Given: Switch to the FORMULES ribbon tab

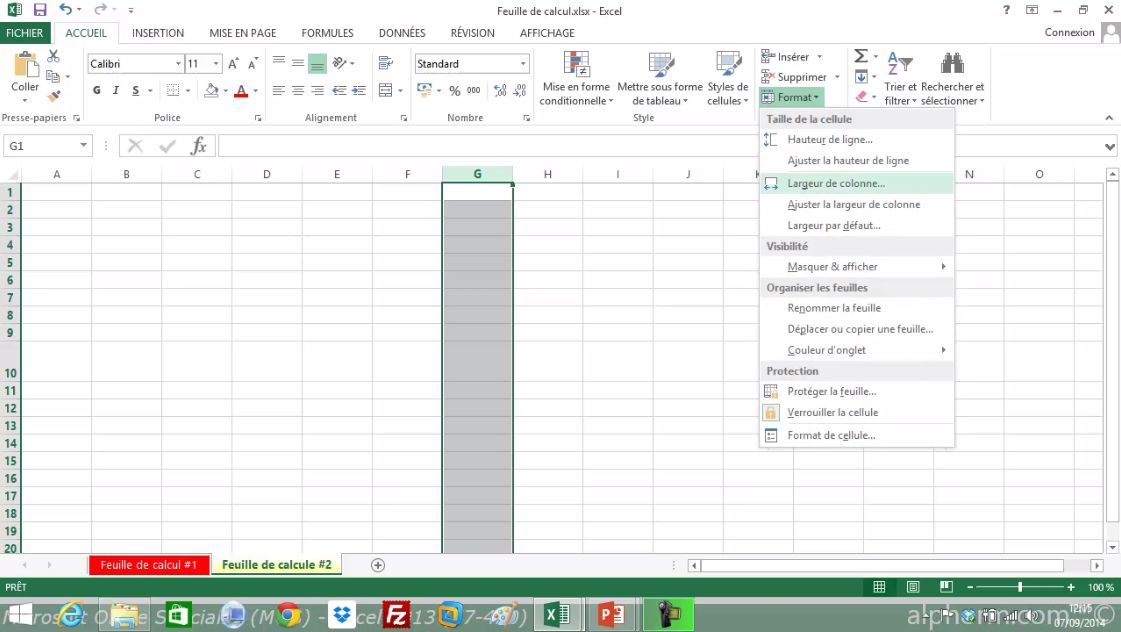Looking at the screenshot, I should click(x=327, y=32).
